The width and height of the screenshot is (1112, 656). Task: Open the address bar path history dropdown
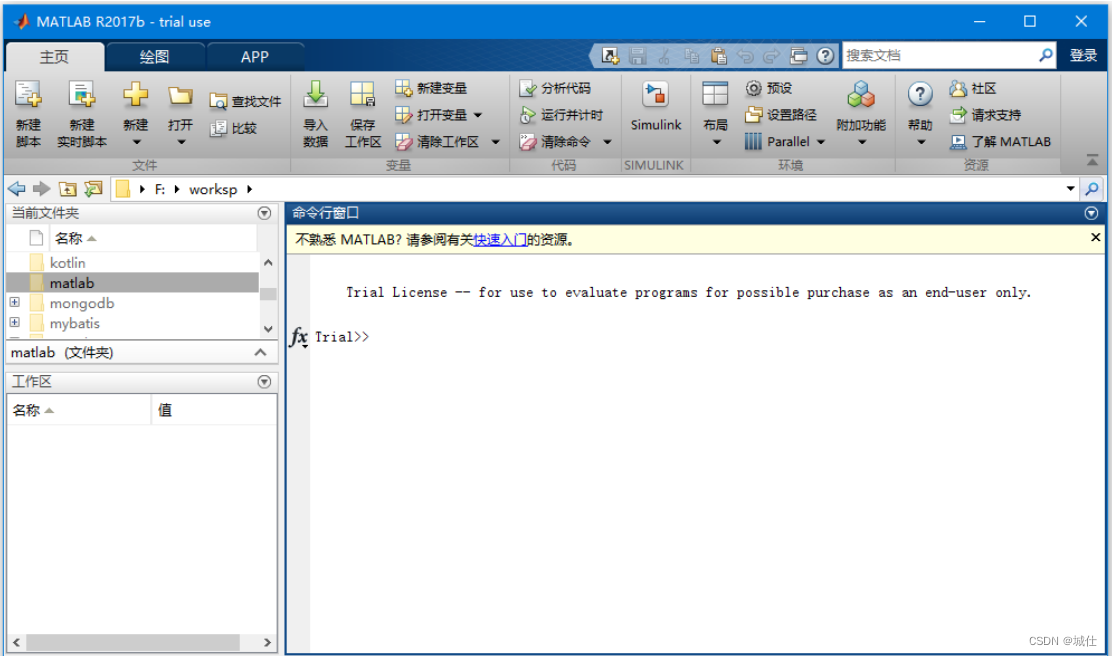(x=1070, y=189)
